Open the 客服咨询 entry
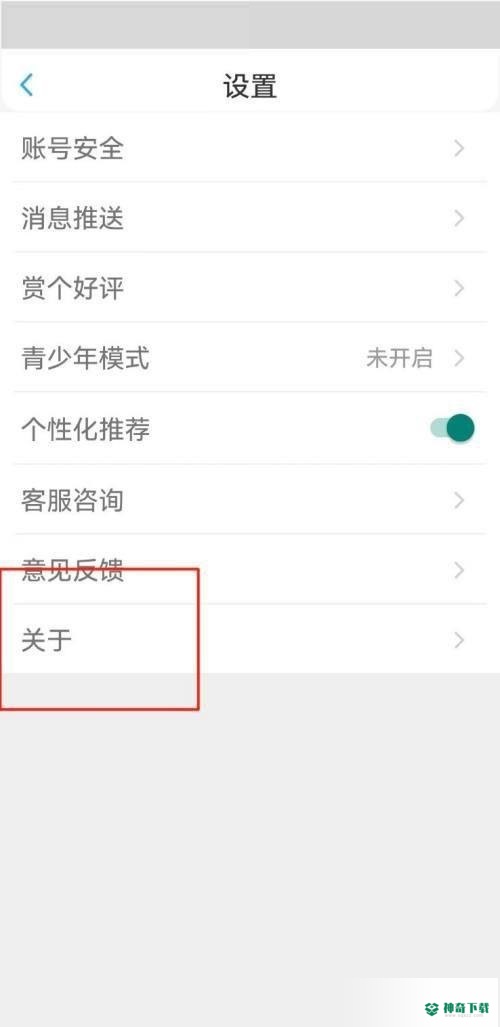The height and width of the screenshot is (1027, 500). click(250, 500)
